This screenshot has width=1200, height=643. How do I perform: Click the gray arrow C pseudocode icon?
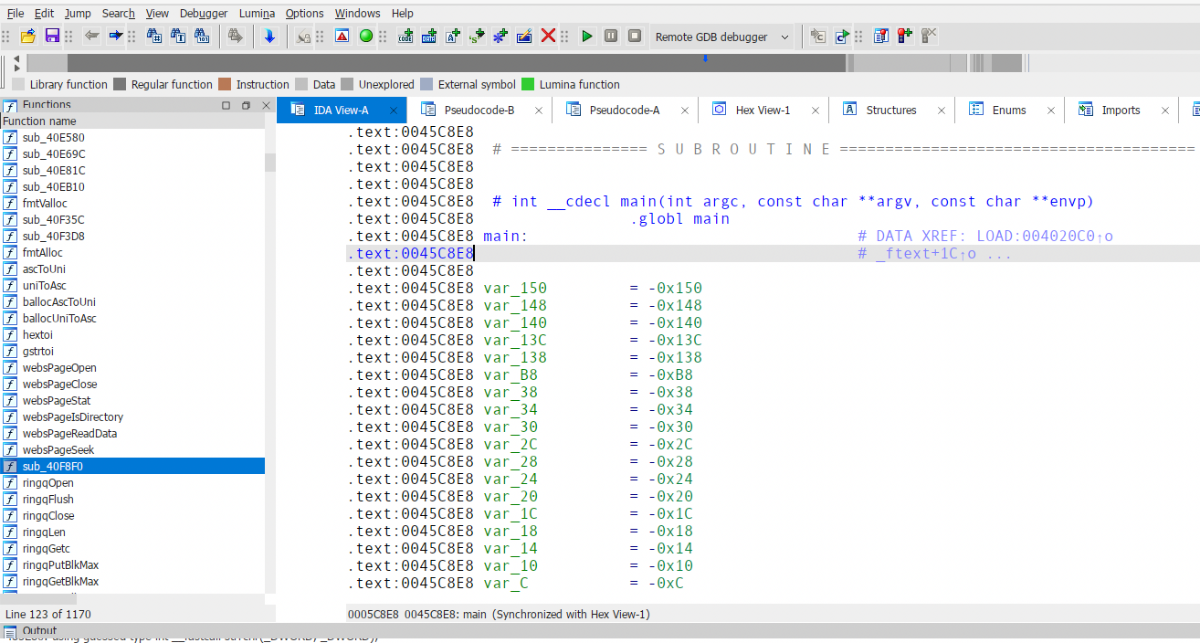(x=818, y=36)
